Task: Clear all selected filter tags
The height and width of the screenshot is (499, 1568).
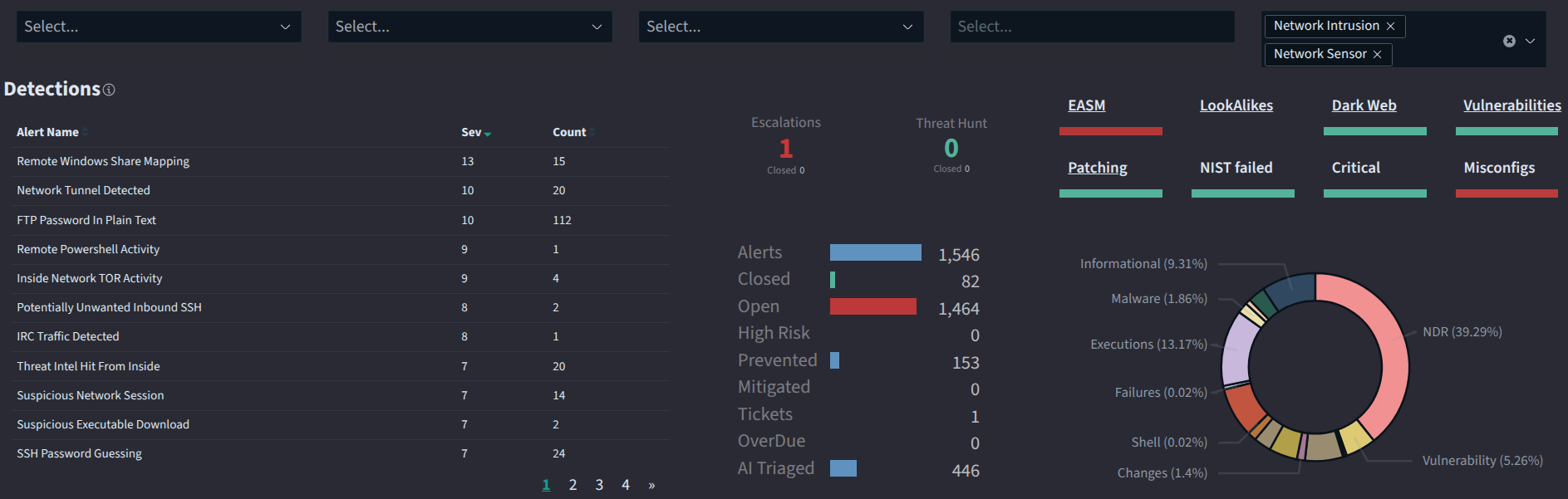Action: coord(1509,41)
